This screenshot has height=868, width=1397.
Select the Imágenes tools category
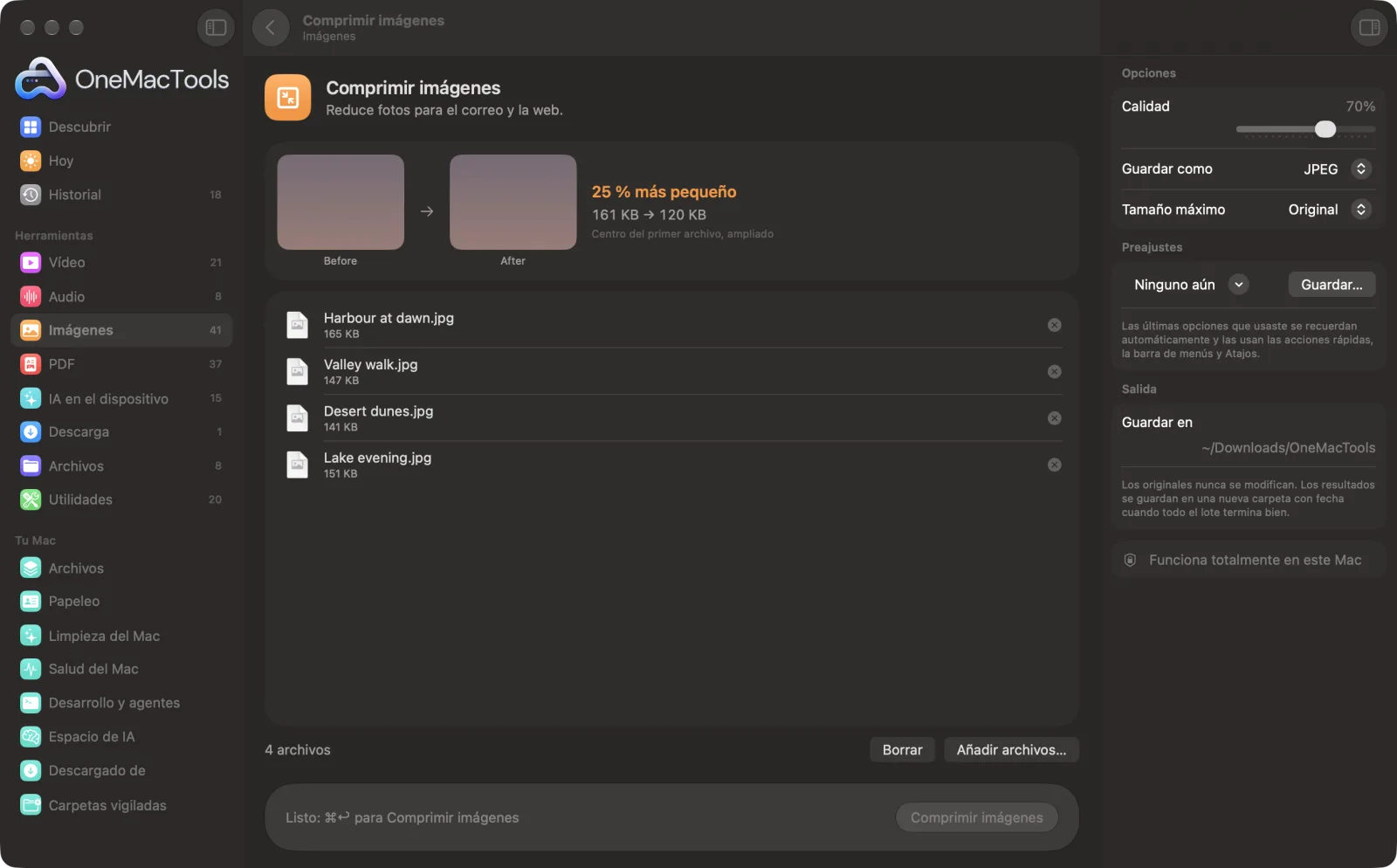(121, 330)
